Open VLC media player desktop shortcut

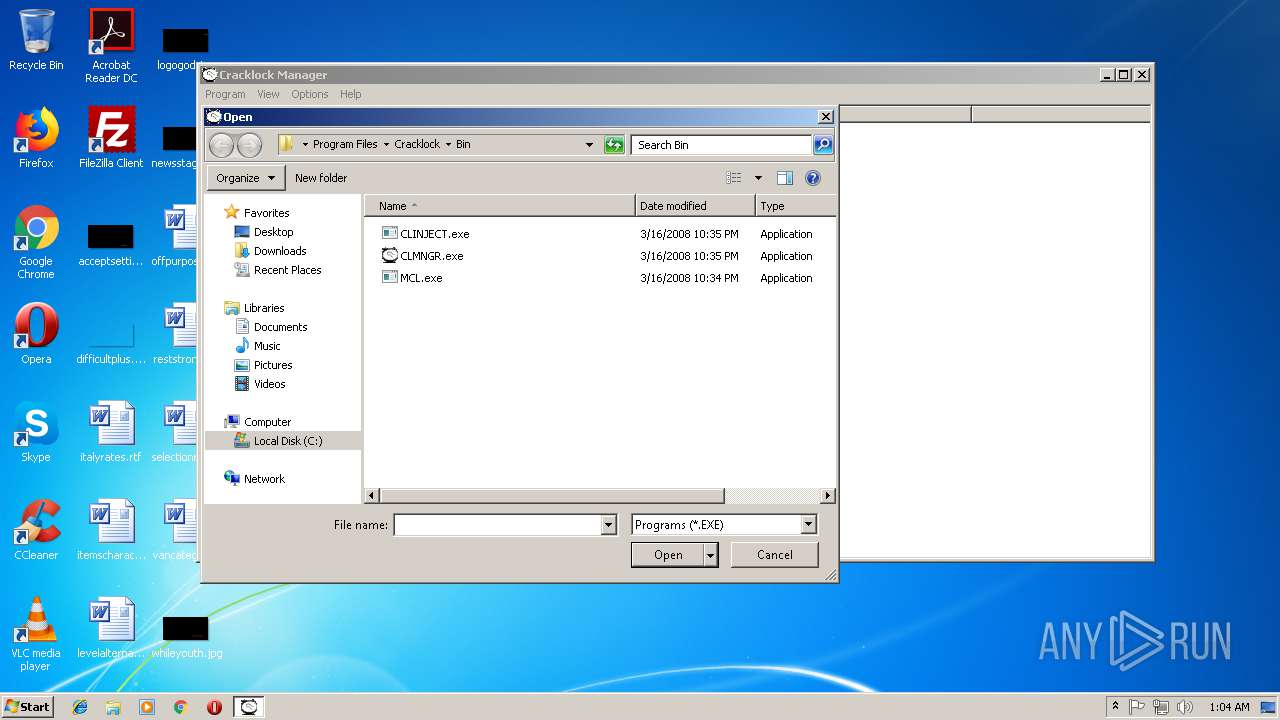point(36,634)
